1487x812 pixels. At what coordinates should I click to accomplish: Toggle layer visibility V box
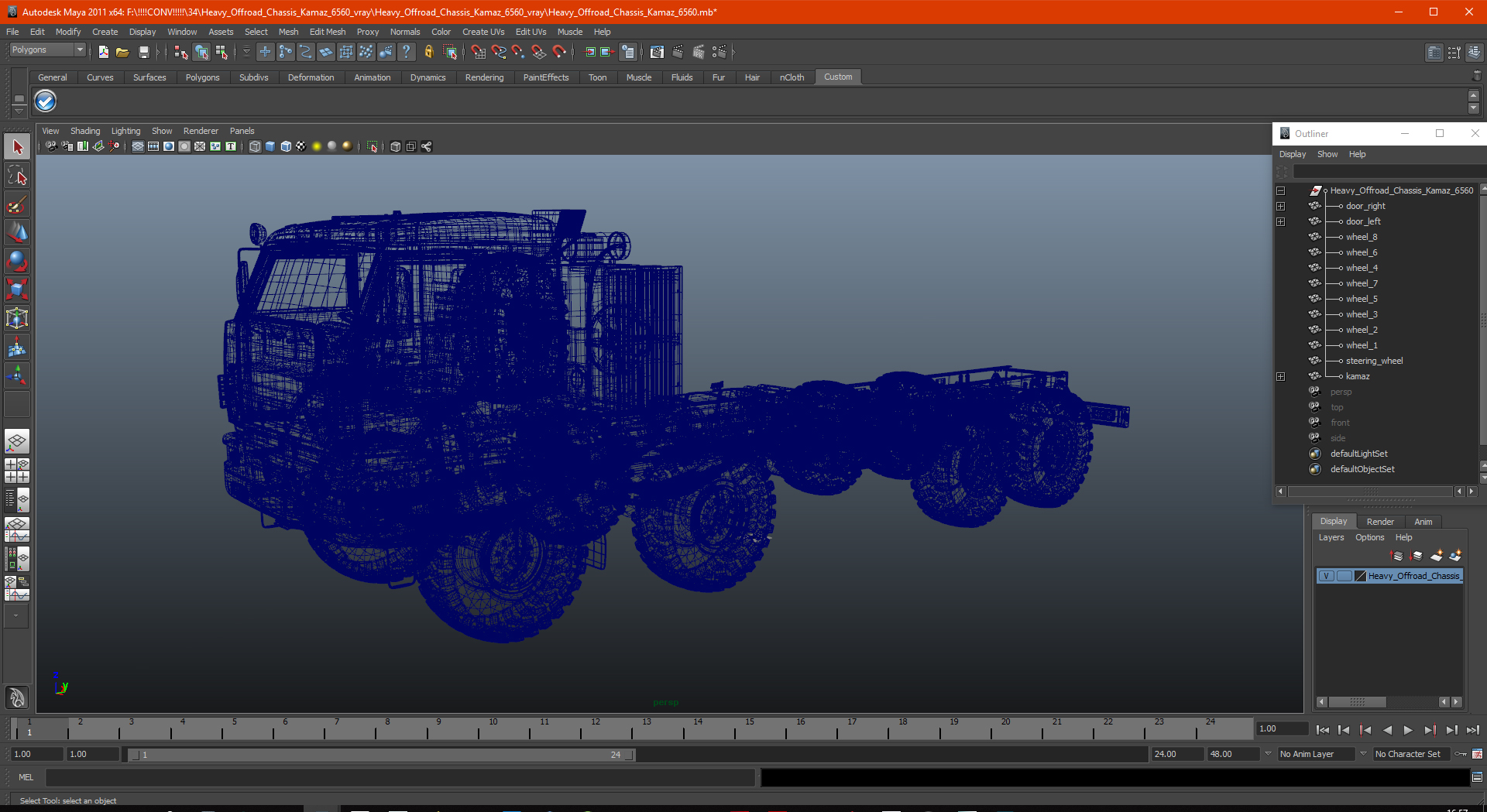click(1327, 576)
